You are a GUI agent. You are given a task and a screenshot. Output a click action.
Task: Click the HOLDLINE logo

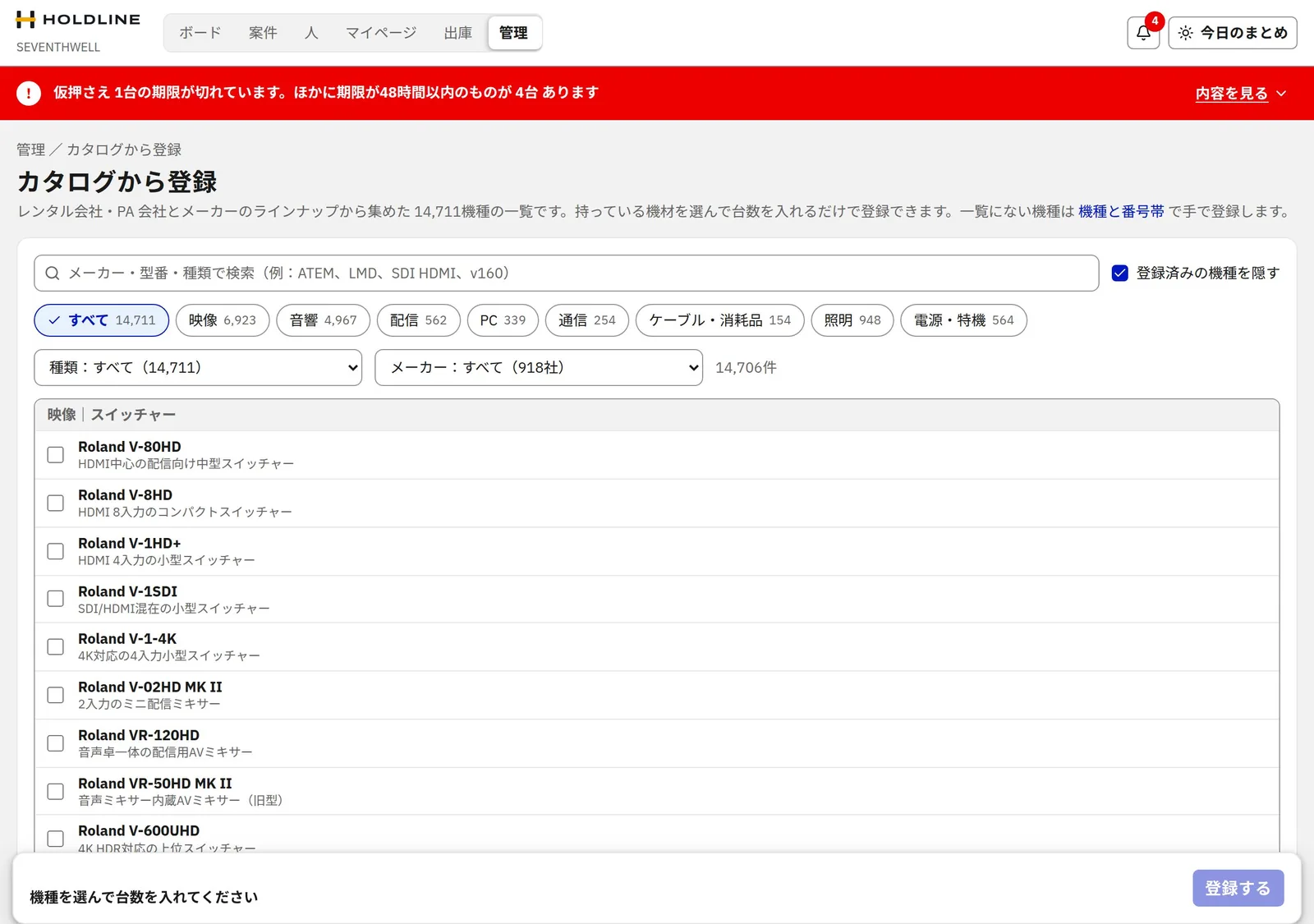tap(78, 20)
